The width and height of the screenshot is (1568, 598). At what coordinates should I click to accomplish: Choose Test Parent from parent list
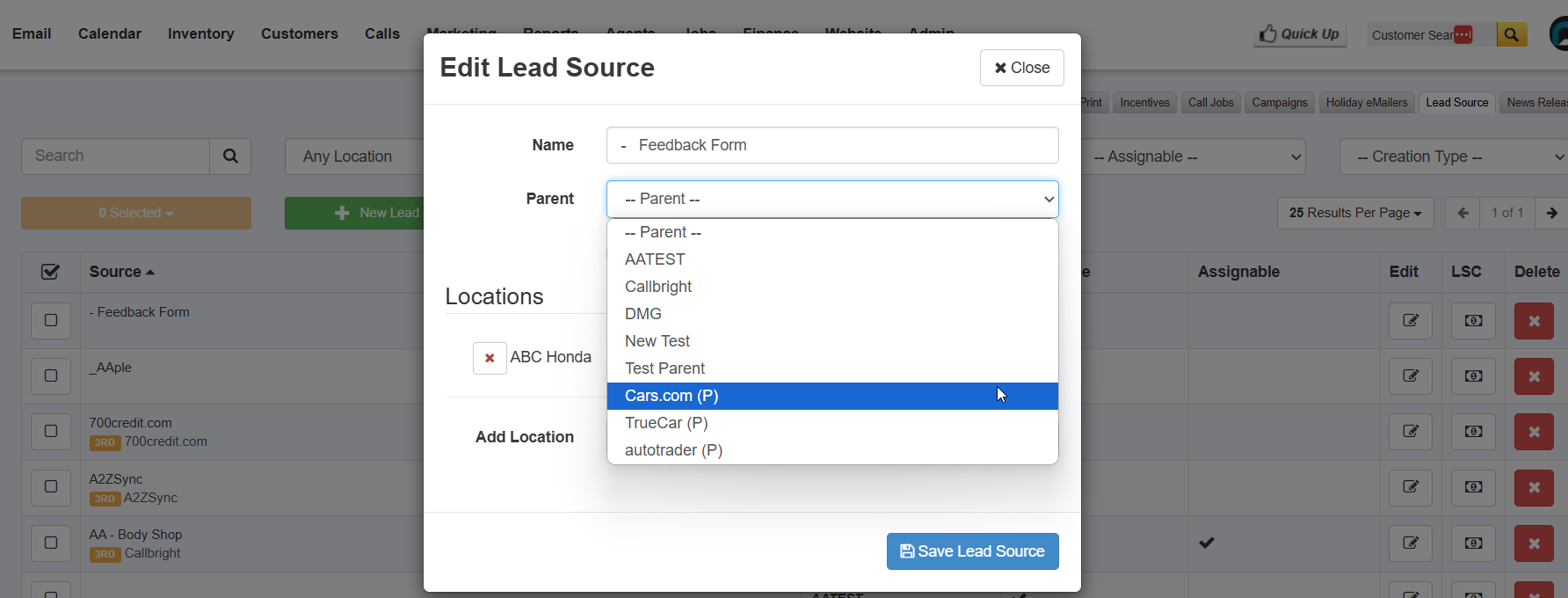(832, 368)
